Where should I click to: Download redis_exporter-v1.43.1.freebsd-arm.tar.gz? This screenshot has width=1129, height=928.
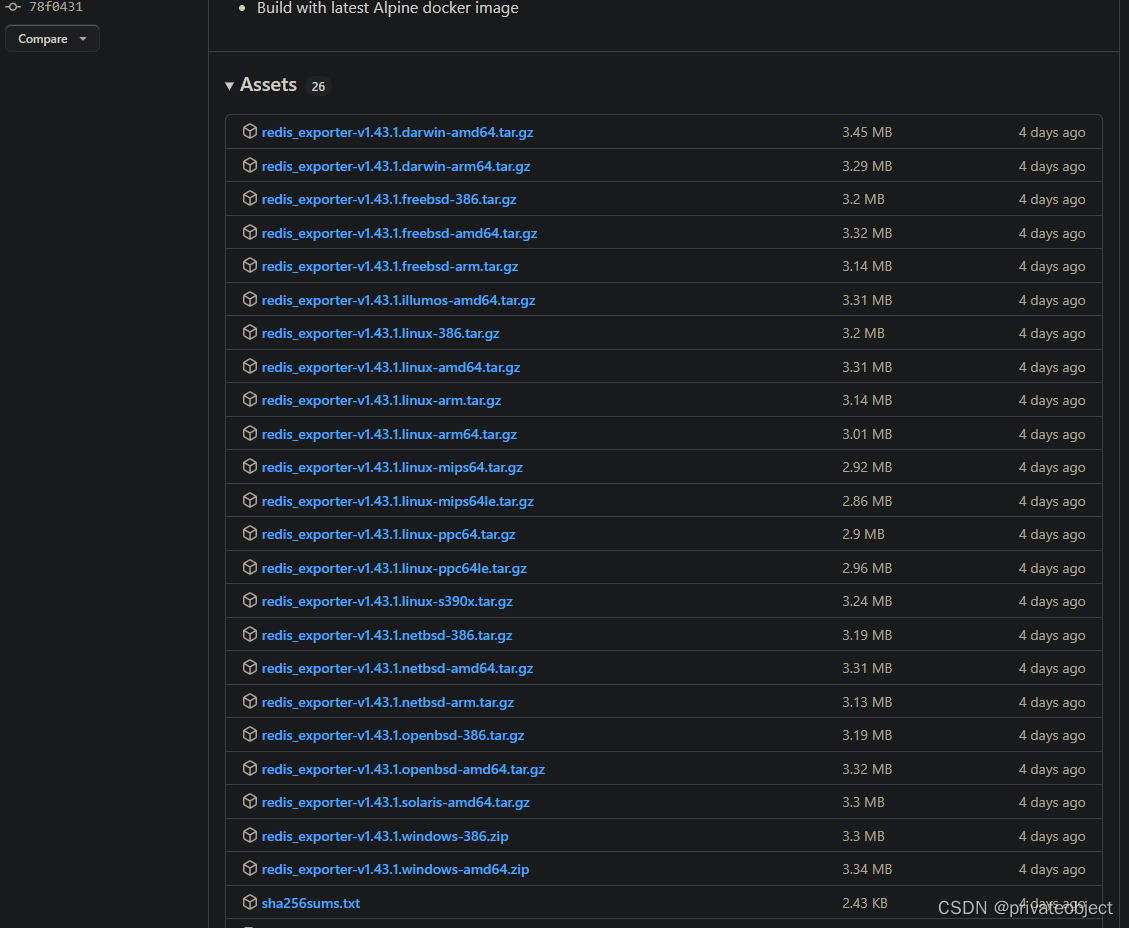pos(390,266)
